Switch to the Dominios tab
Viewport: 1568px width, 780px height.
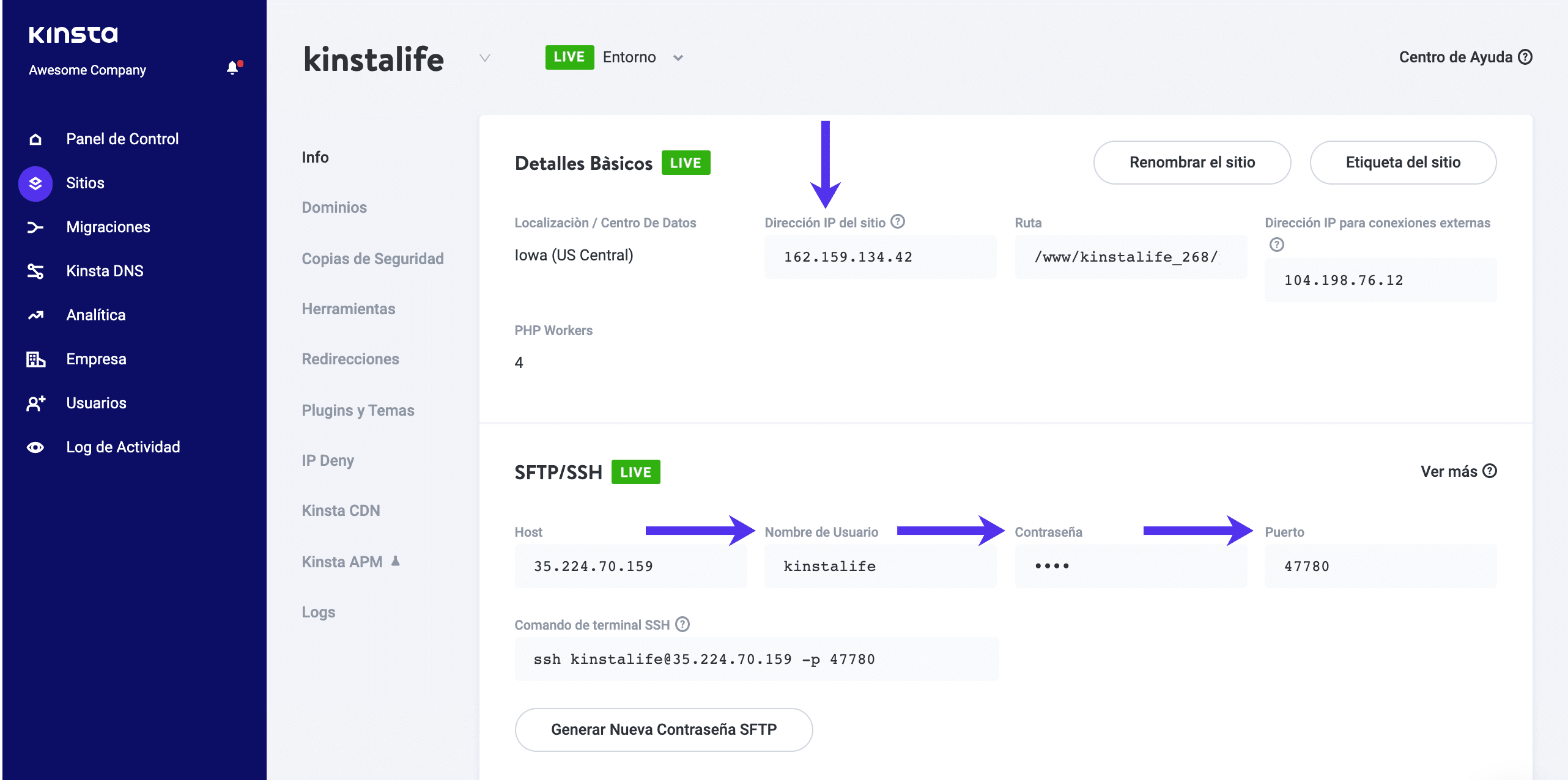coord(334,207)
